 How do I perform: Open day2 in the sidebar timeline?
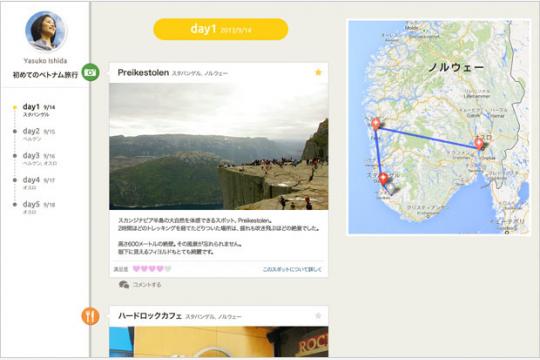38,134
